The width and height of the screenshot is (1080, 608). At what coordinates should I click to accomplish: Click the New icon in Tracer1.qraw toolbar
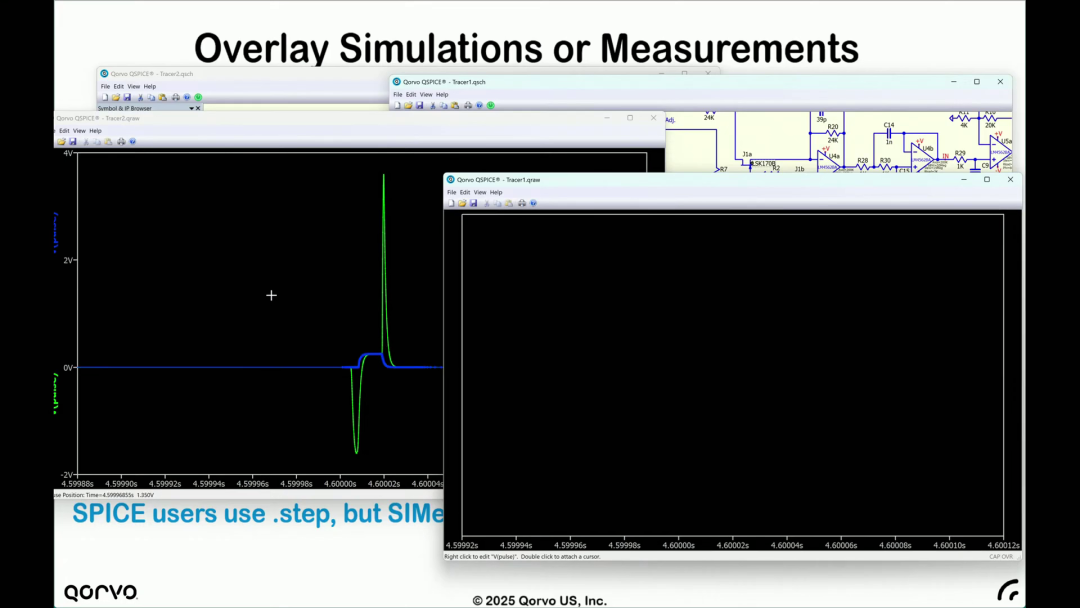[x=450, y=204]
